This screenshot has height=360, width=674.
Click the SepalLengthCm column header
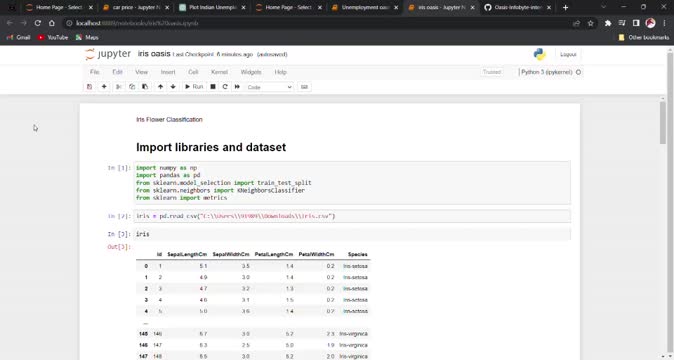(x=187, y=254)
